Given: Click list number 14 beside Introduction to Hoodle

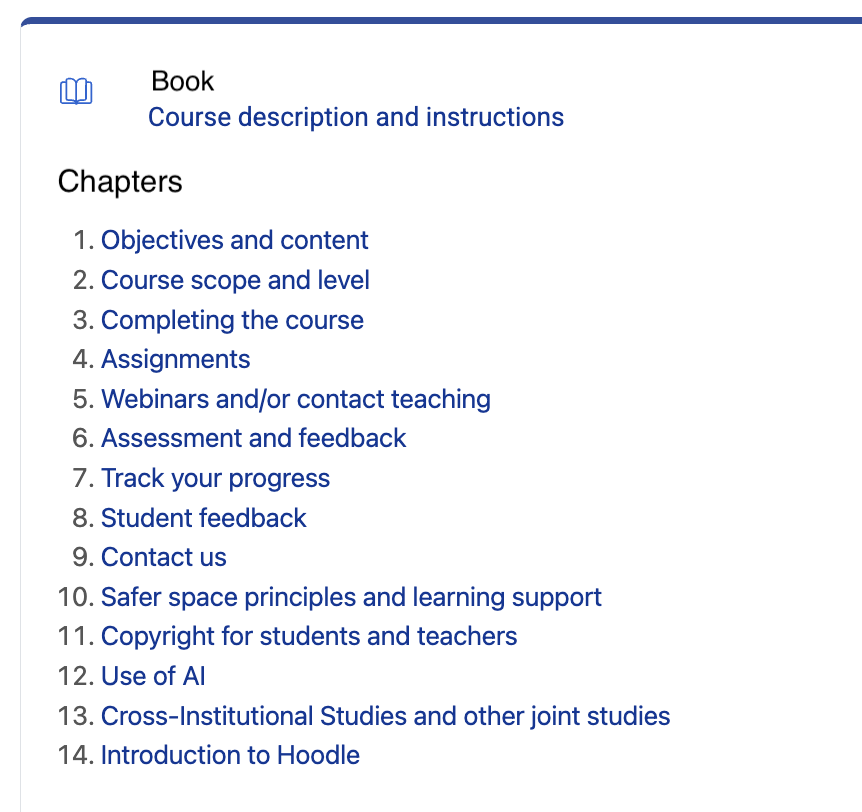Looking at the screenshot, I should 74,755.
